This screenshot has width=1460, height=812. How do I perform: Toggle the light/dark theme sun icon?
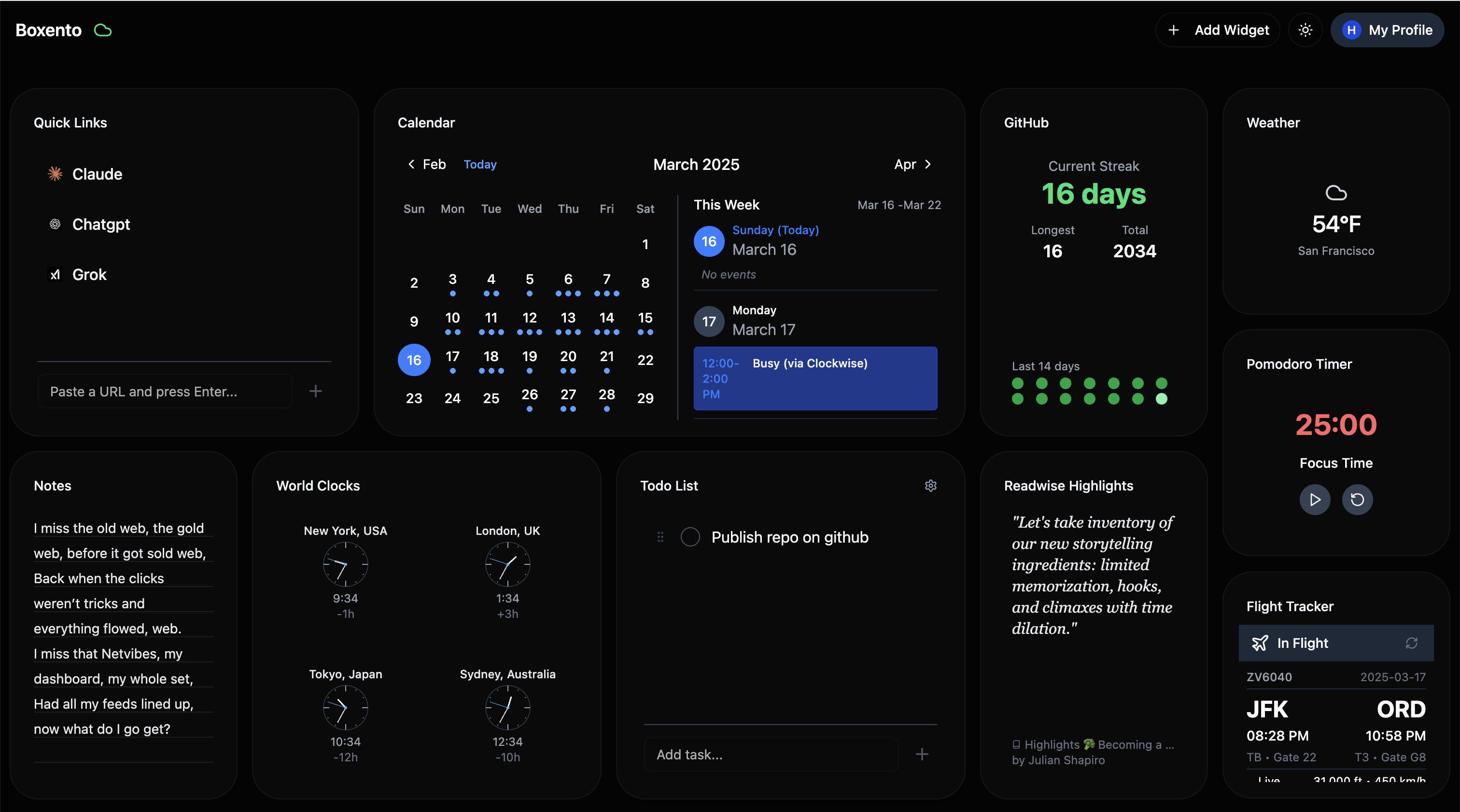(1306, 30)
